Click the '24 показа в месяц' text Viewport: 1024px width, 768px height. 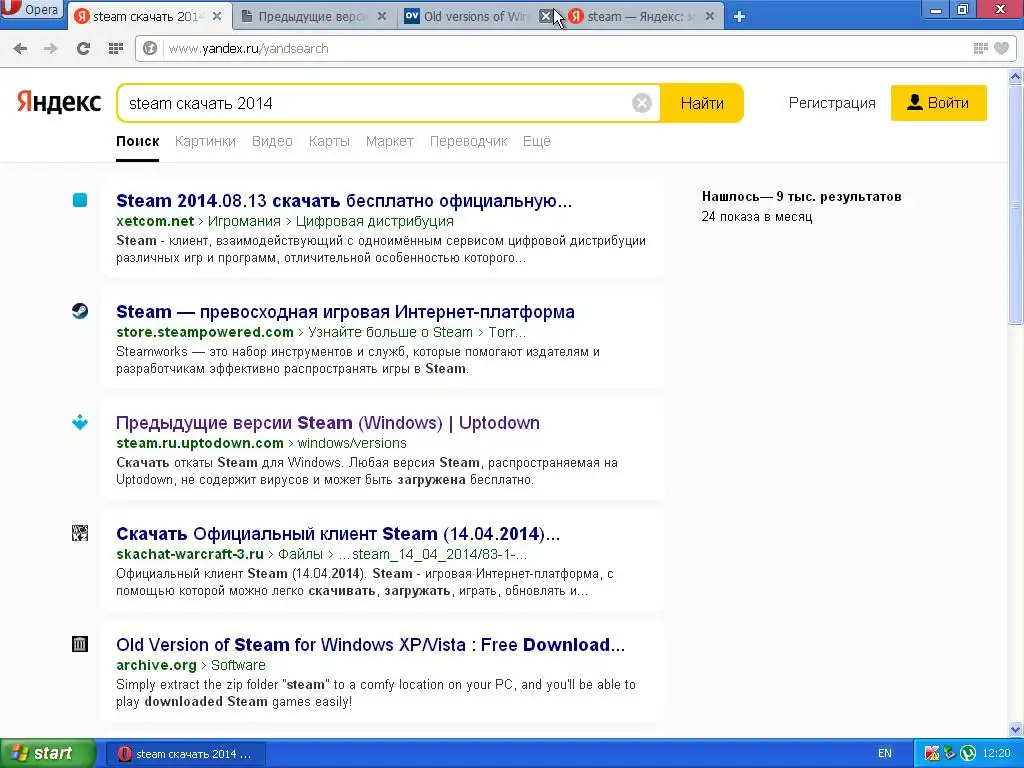click(757, 217)
